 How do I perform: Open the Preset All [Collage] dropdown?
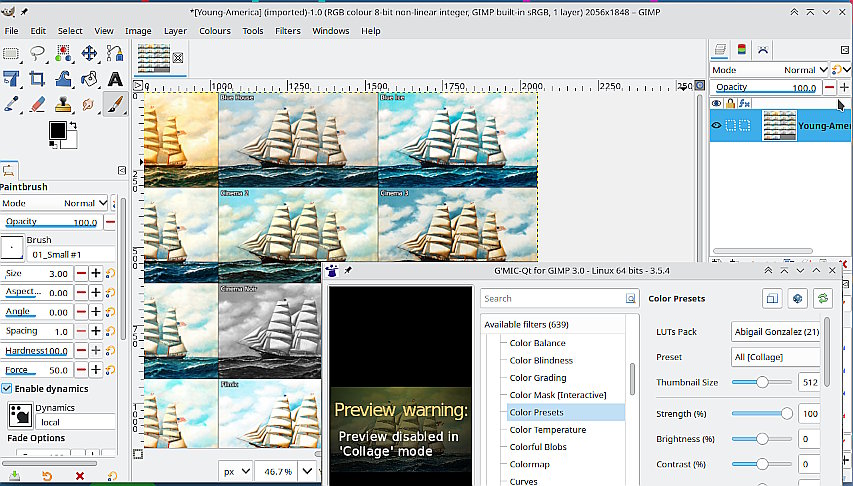[x=777, y=357]
